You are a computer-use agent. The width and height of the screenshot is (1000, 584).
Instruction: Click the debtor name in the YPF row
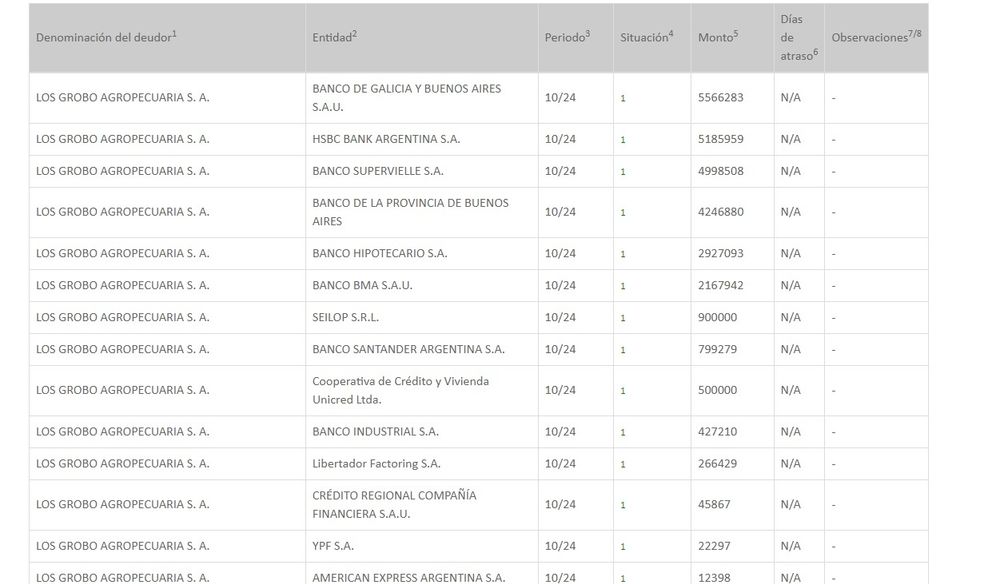point(122,546)
